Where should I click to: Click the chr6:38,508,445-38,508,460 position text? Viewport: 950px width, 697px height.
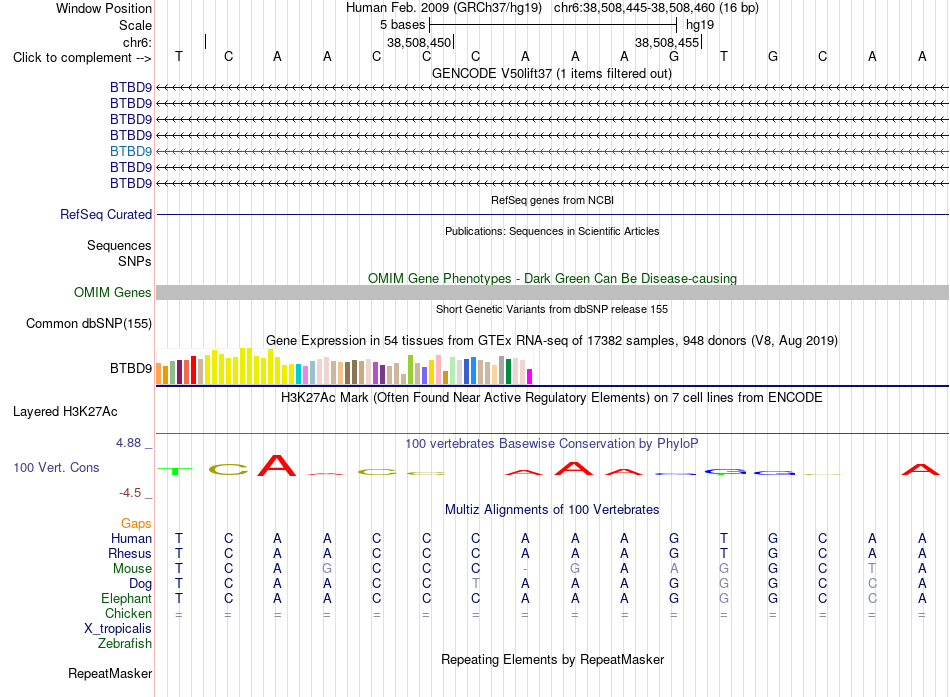(x=656, y=8)
